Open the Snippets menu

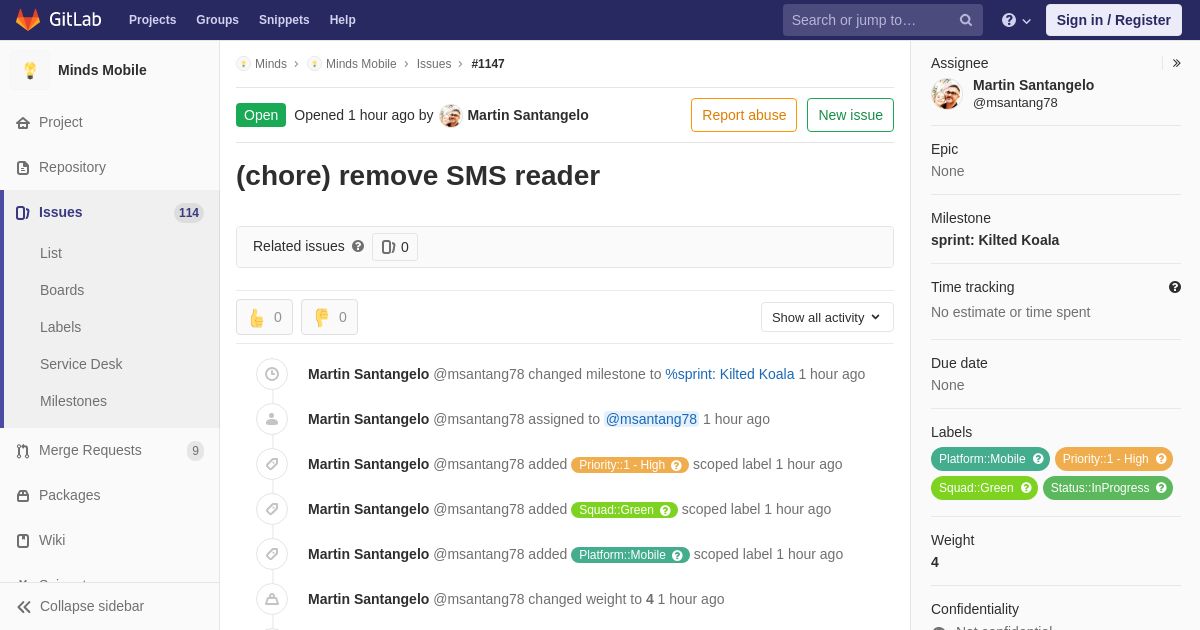284,20
